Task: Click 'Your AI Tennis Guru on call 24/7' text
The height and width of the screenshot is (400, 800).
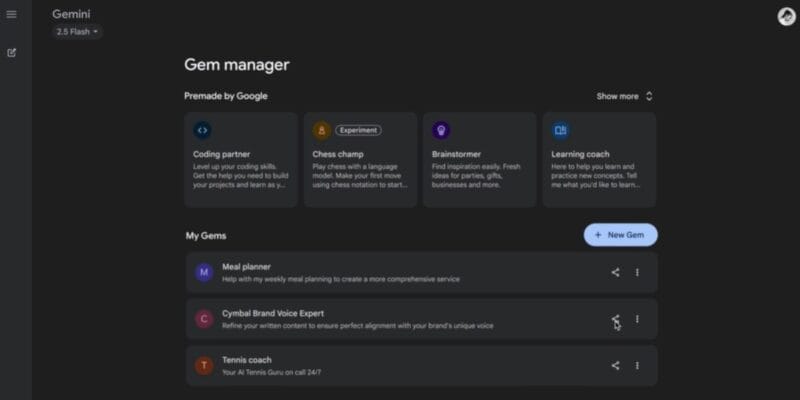Action: [271, 372]
